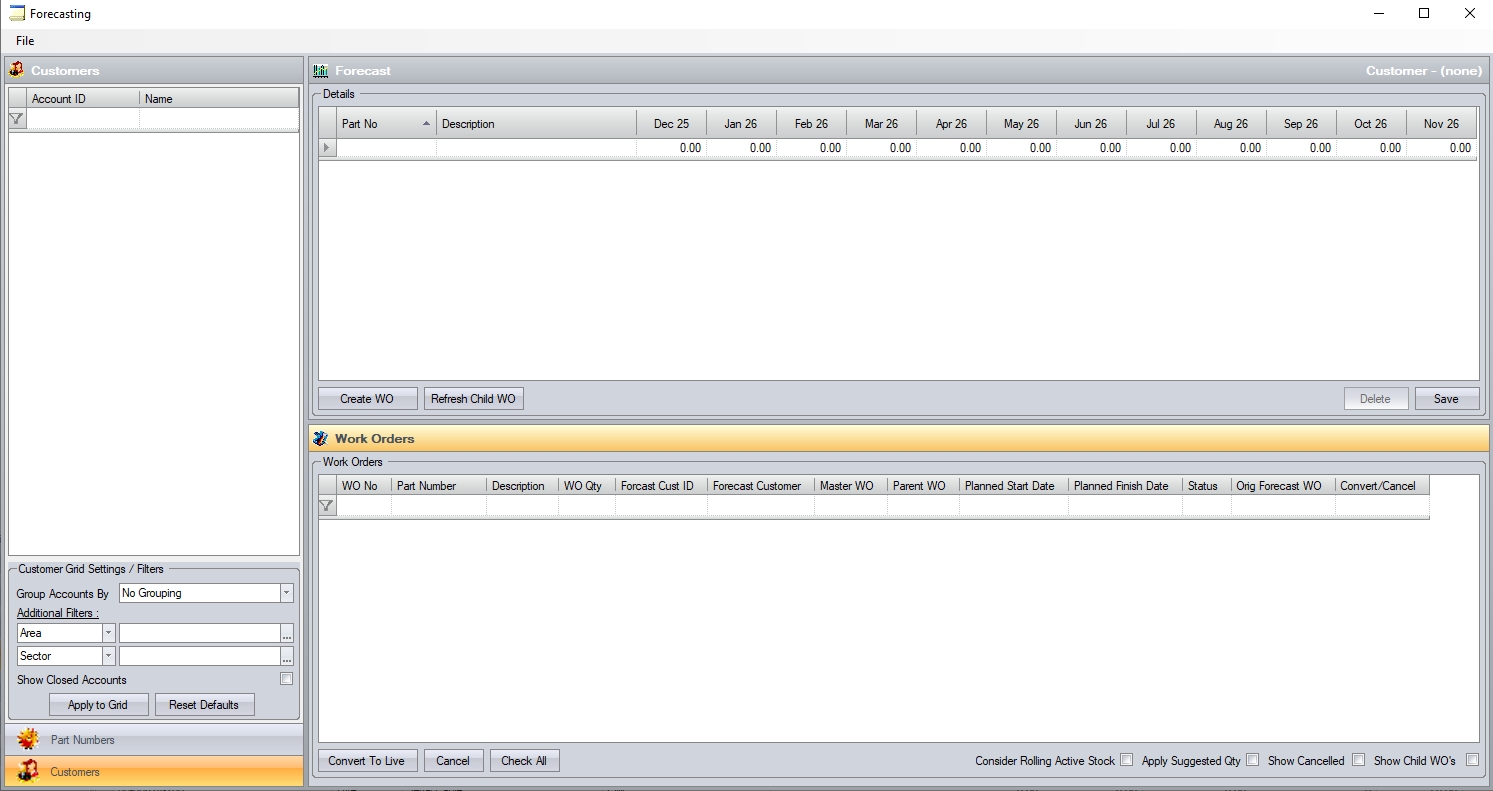Screen dimensions: 1493x791
Task: Click the Reset Defaults button
Action: [204, 705]
